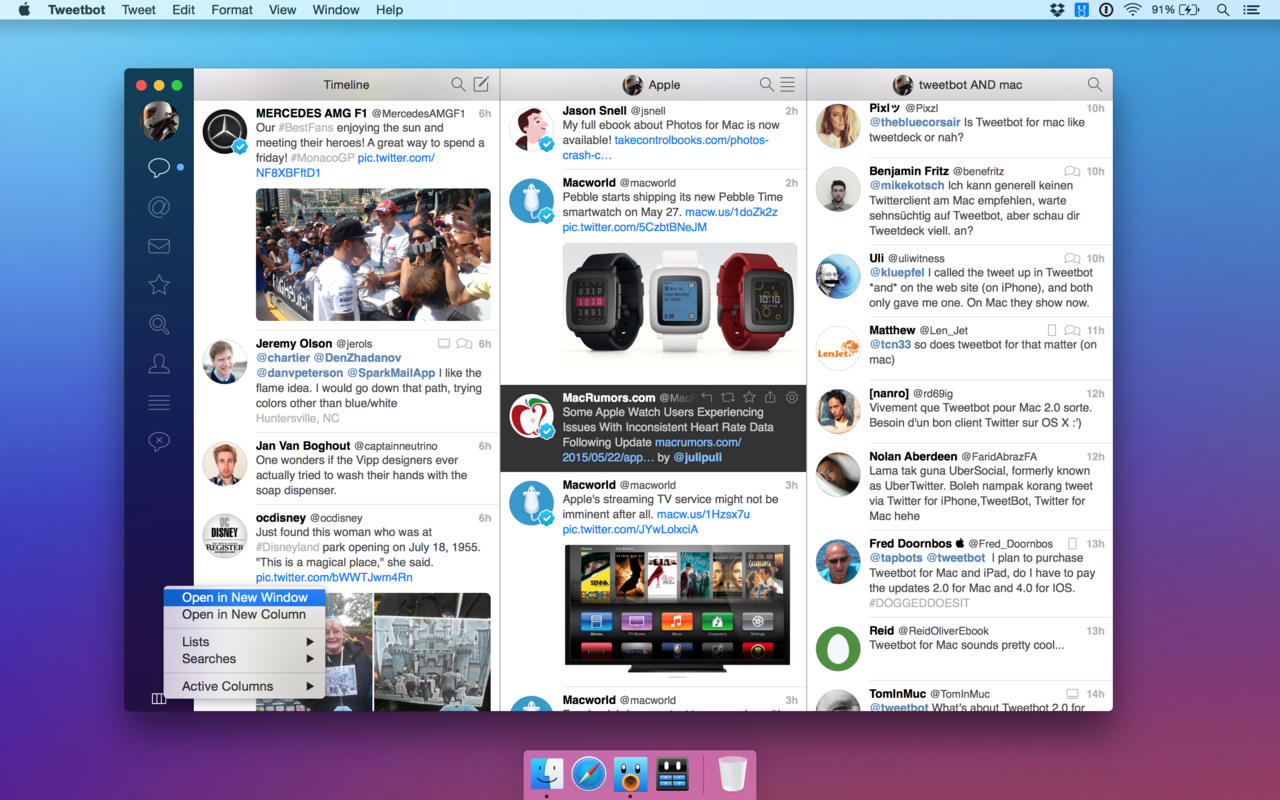Open the macw.us/1doZk2z link
This screenshot has height=800, width=1280.
coord(731,212)
